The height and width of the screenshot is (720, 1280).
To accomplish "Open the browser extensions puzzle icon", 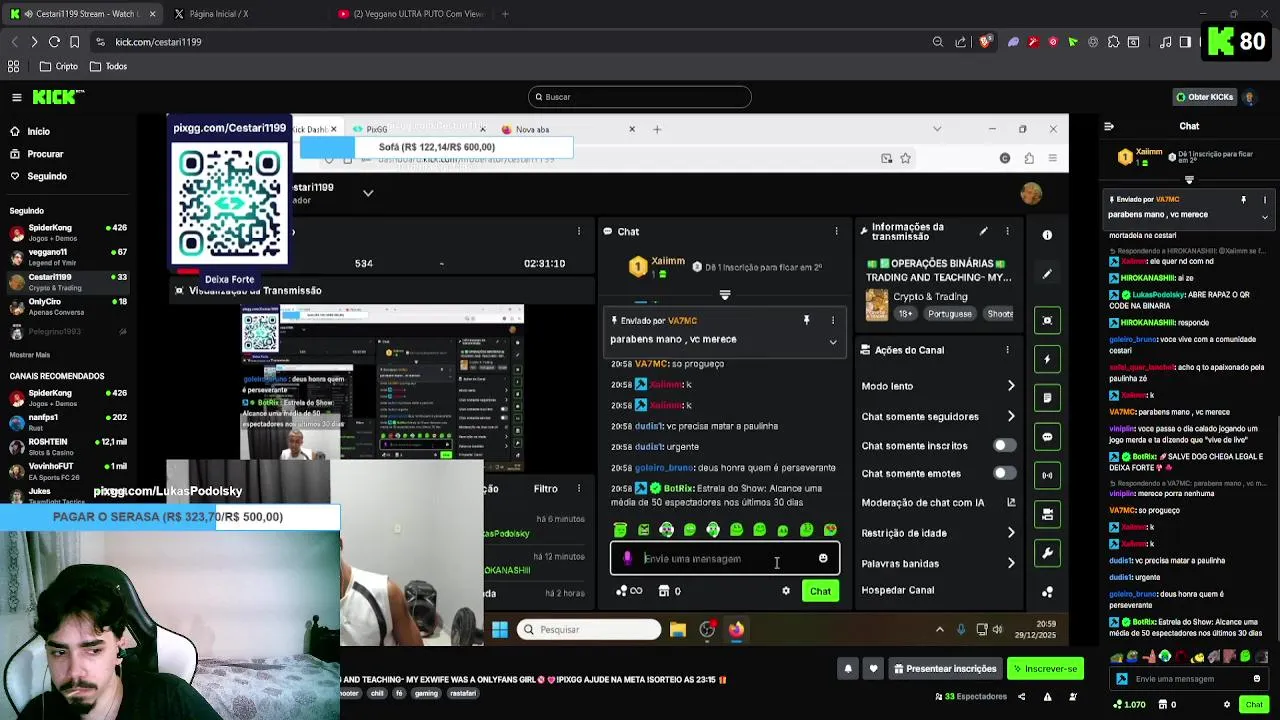I will click(1112, 42).
